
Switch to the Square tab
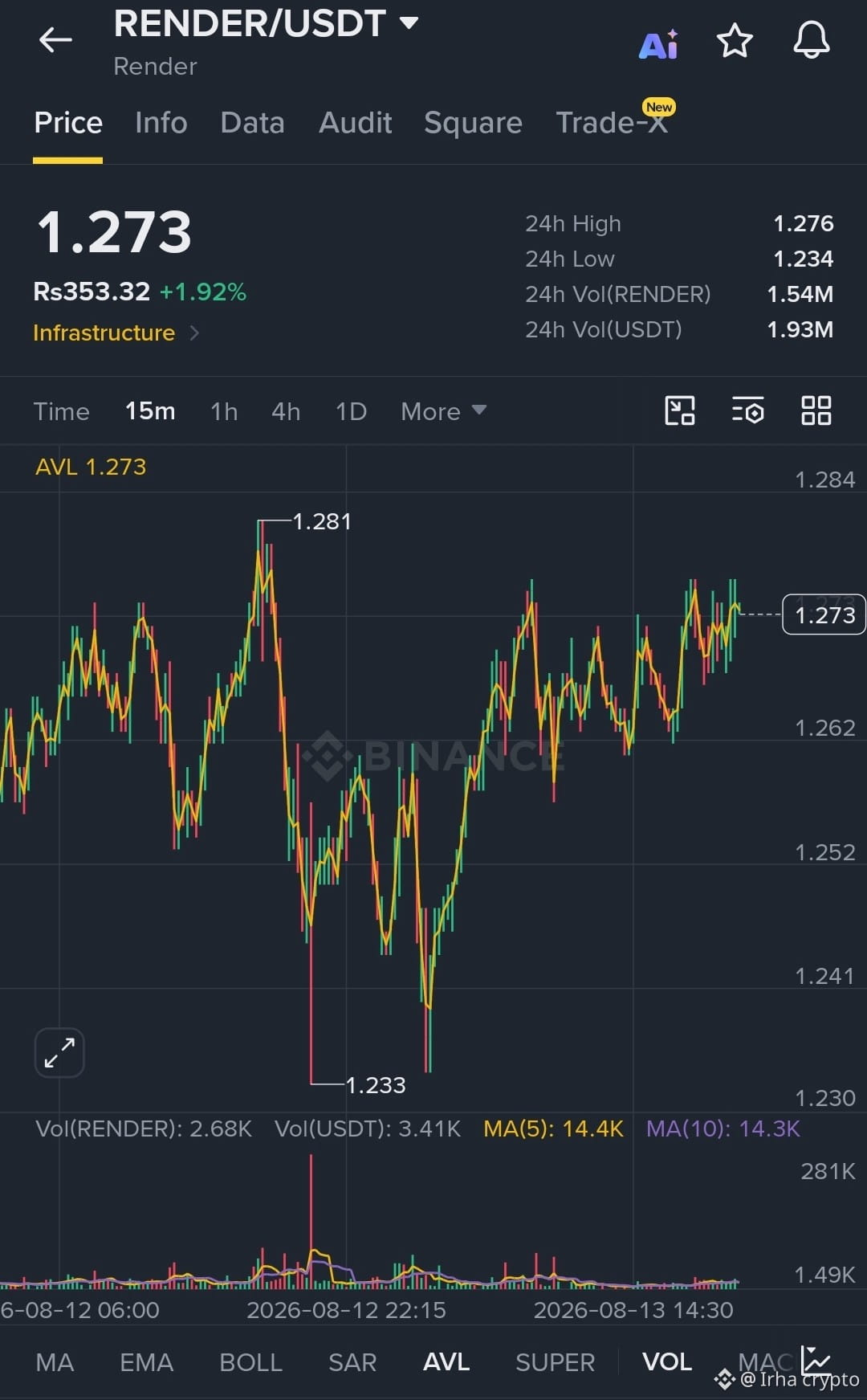[473, 123]
